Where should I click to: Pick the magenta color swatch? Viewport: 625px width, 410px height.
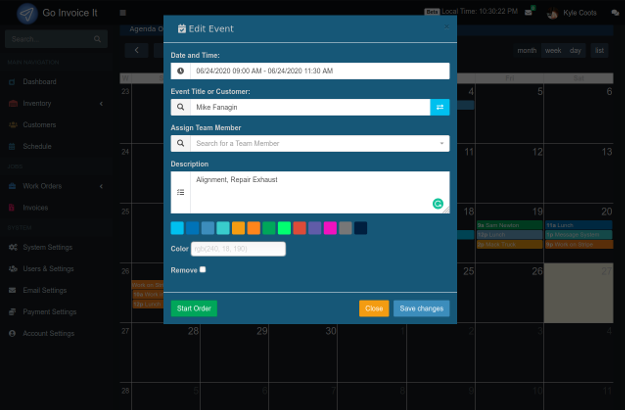(x=330, y=228)
